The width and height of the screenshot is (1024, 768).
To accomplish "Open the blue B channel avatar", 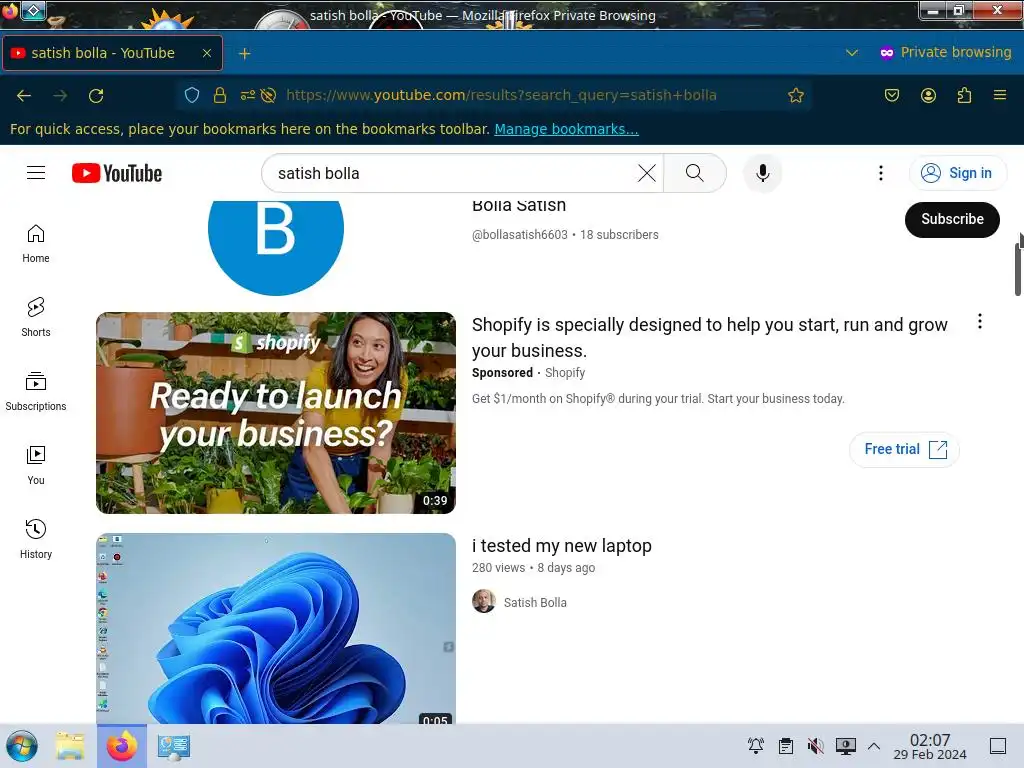I will coord(276,247).
